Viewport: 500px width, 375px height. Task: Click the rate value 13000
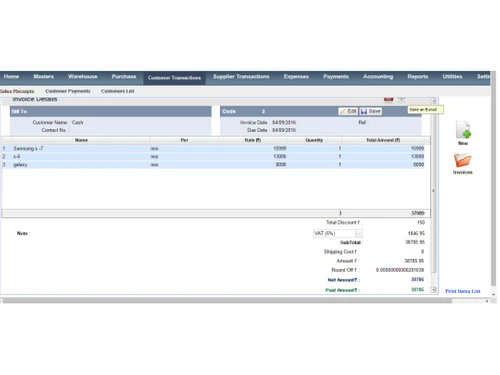click(280, 157)
